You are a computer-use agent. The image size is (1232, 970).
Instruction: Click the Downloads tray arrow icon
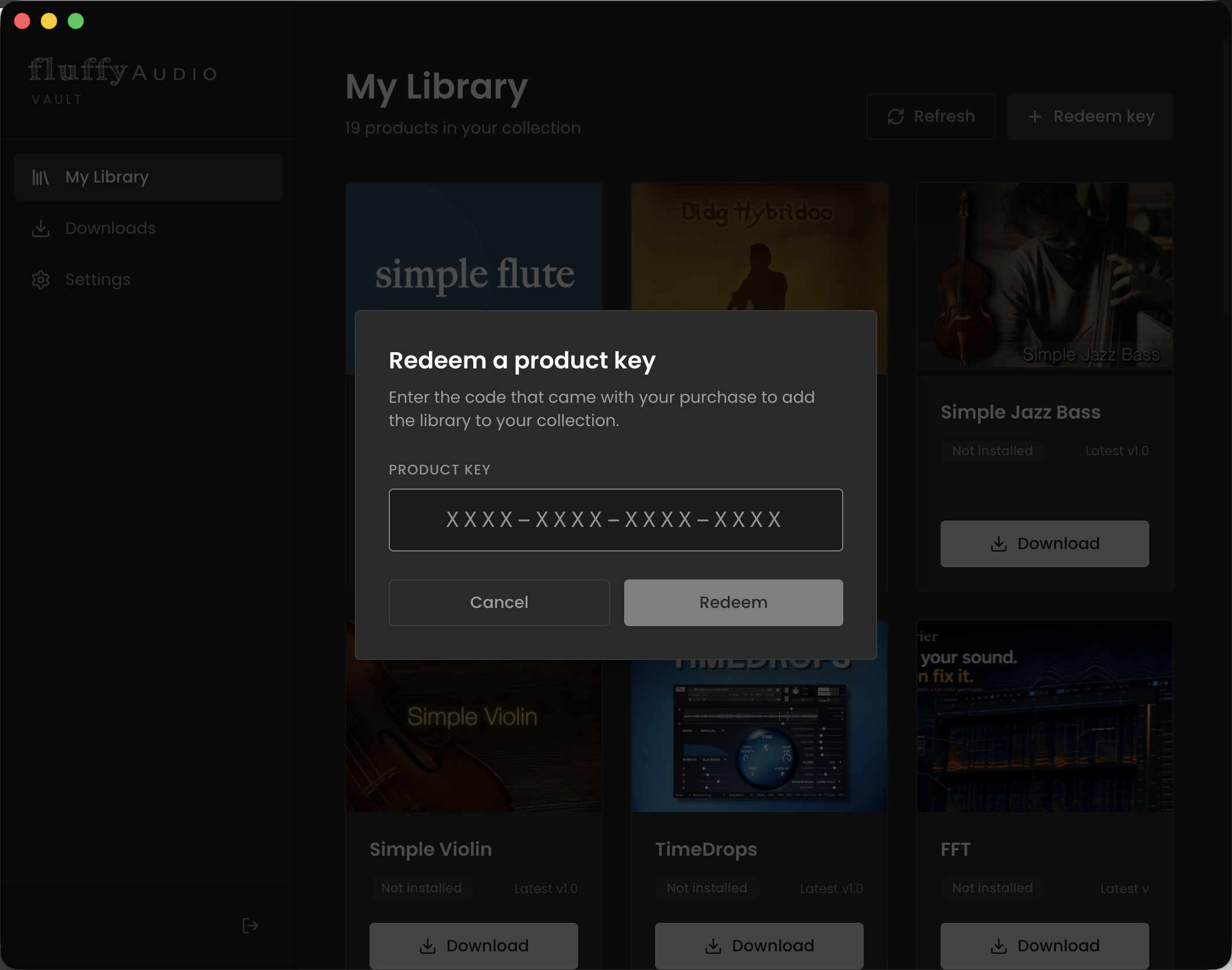tap(40, 229)
